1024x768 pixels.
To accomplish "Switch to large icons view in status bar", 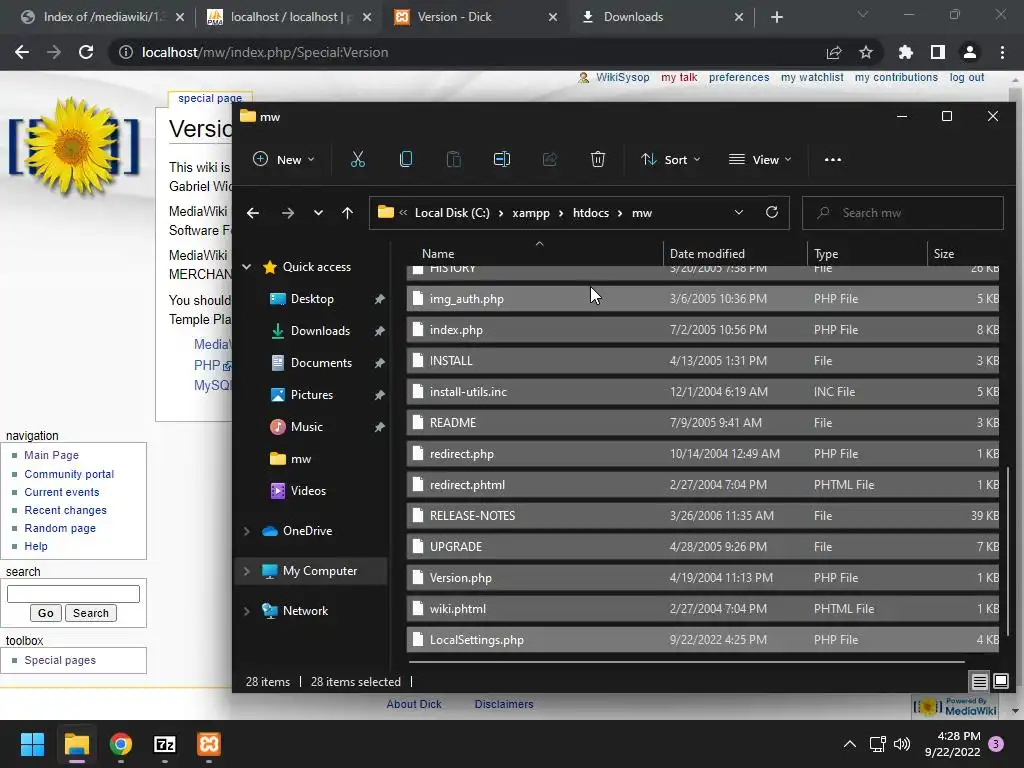I will pyautogui.click(x=1000, y=682).
